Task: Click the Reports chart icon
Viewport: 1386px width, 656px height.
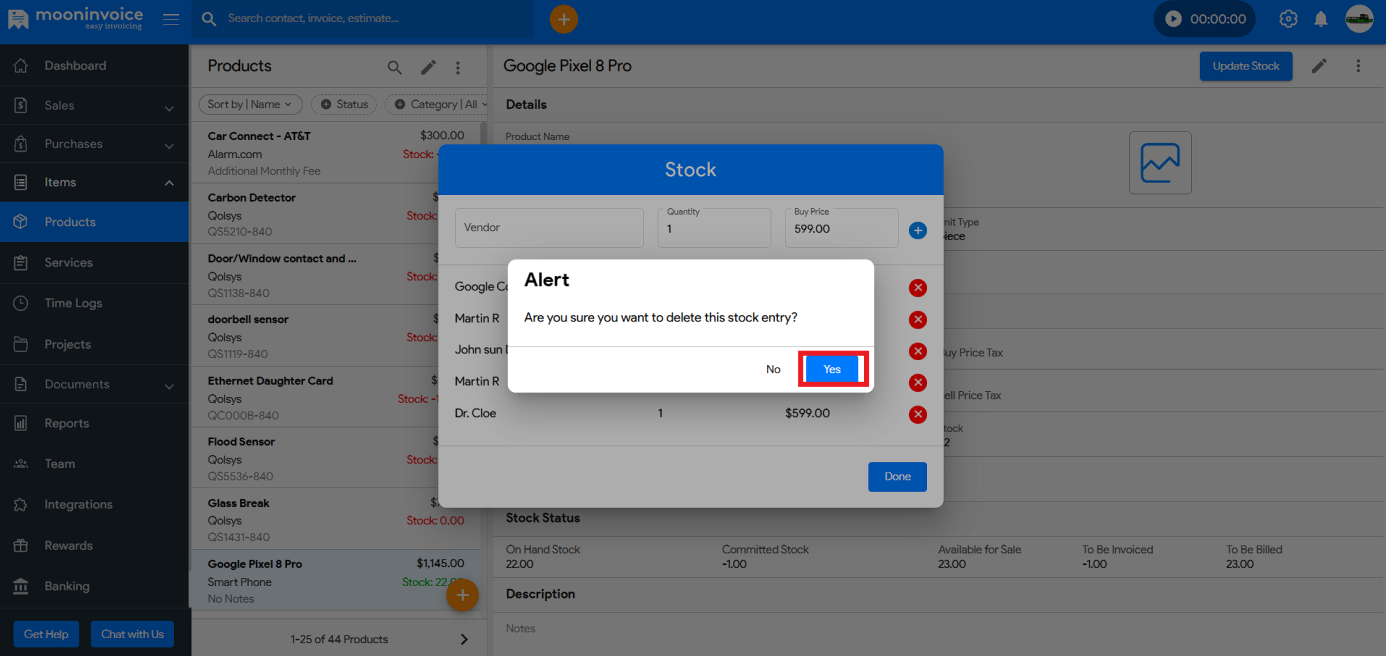Action: 21,423
